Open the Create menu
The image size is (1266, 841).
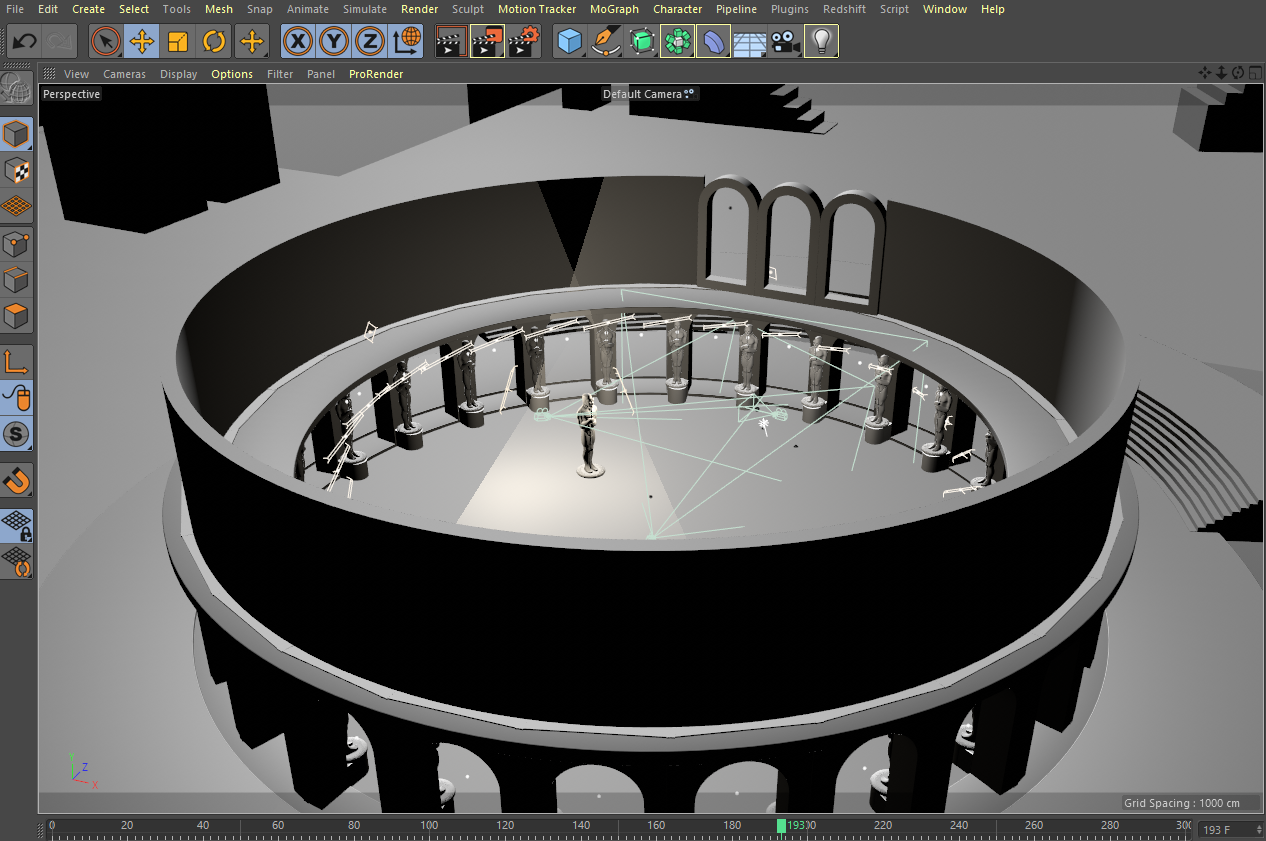(88, 9)
